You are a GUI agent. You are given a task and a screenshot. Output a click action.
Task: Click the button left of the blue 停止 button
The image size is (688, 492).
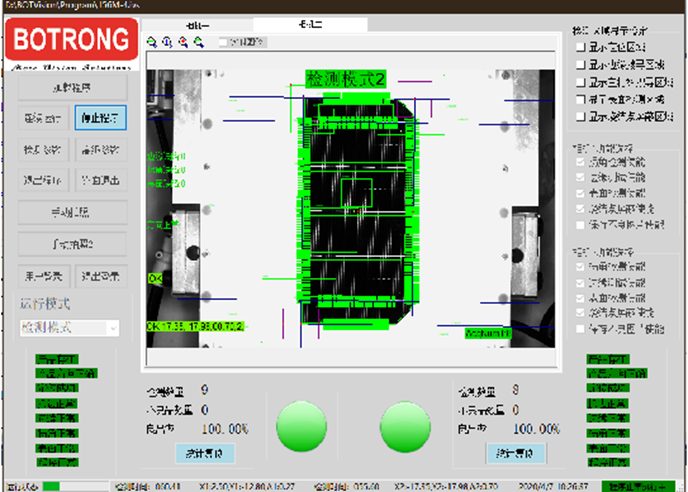[43, 118]
